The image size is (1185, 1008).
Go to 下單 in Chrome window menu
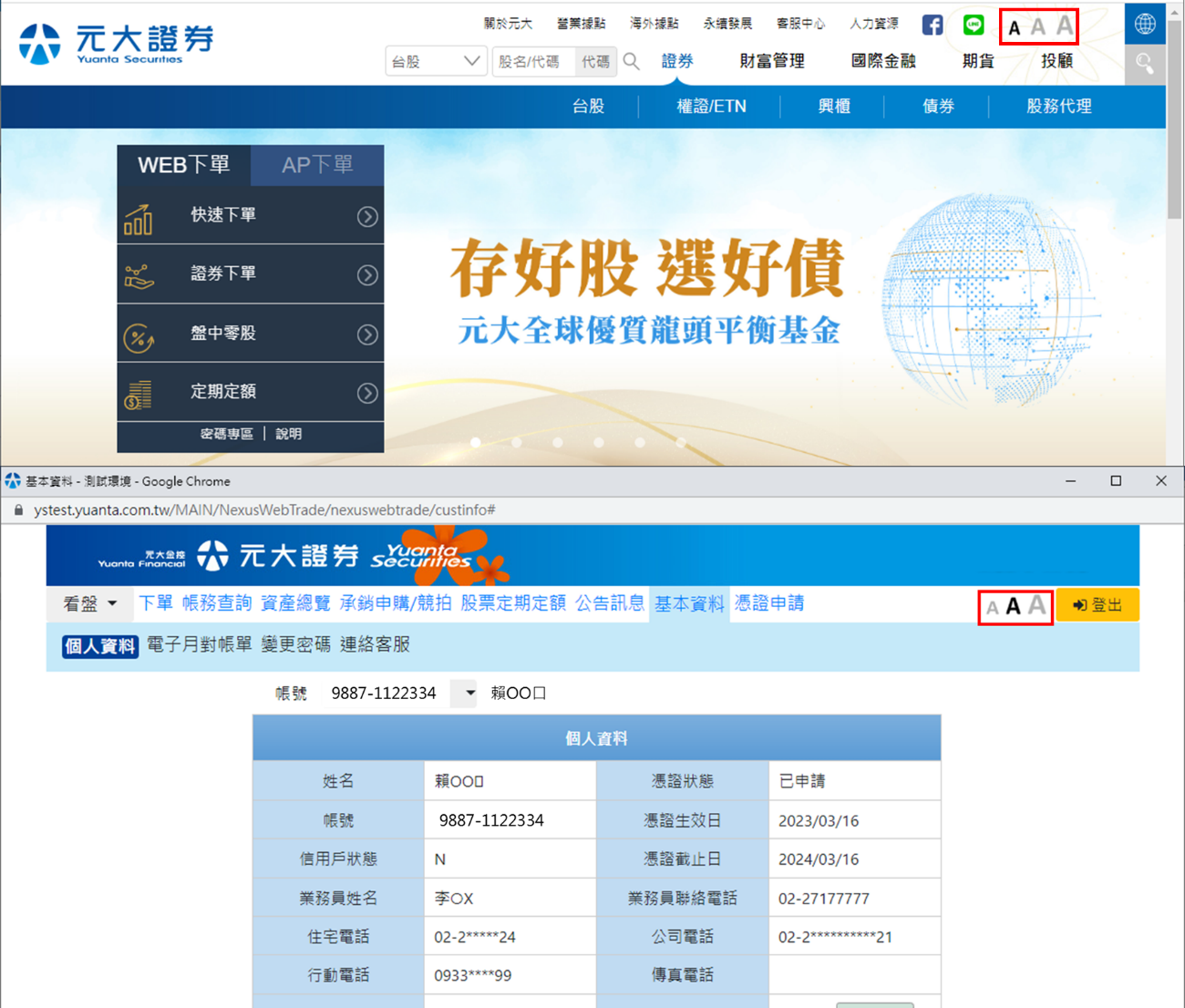(x=156, y=603)
